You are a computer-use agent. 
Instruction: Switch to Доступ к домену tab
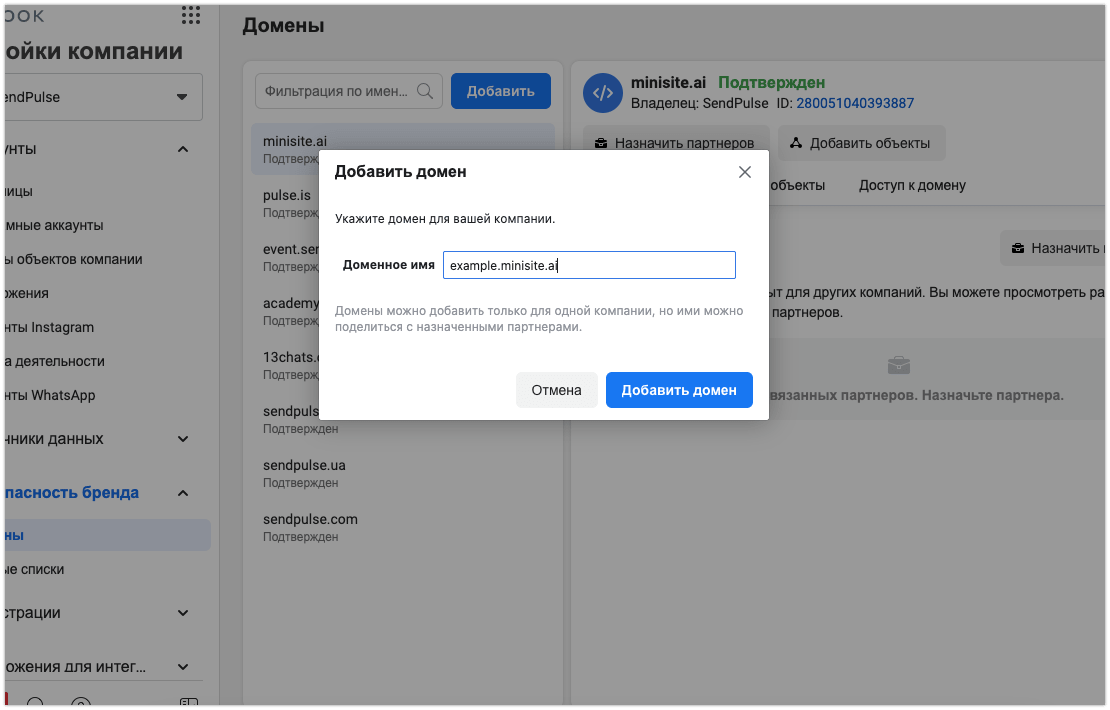pyautogui.click(x=912, y=185)
